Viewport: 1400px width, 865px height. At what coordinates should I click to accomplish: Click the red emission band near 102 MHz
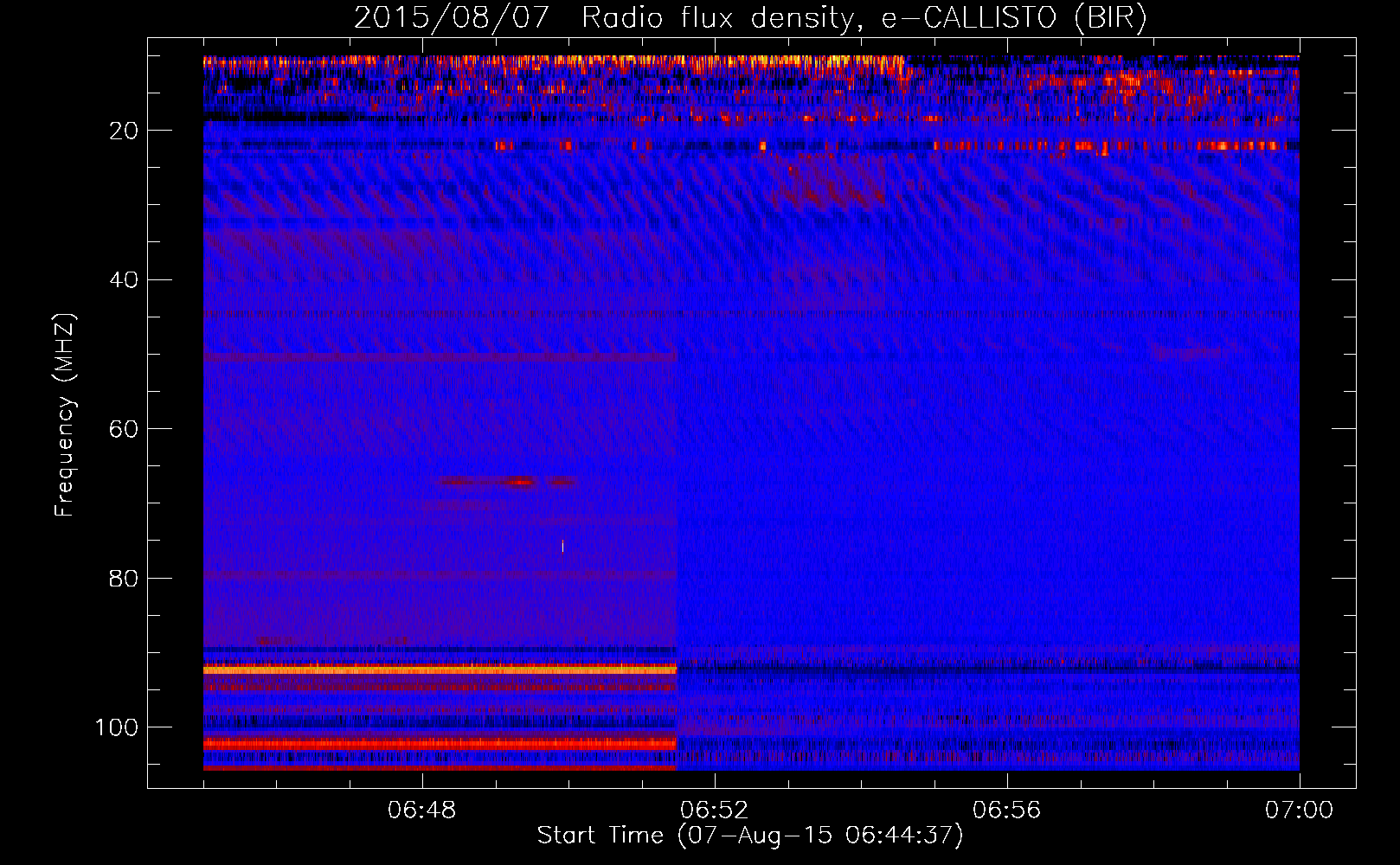[x=440, y=743]
